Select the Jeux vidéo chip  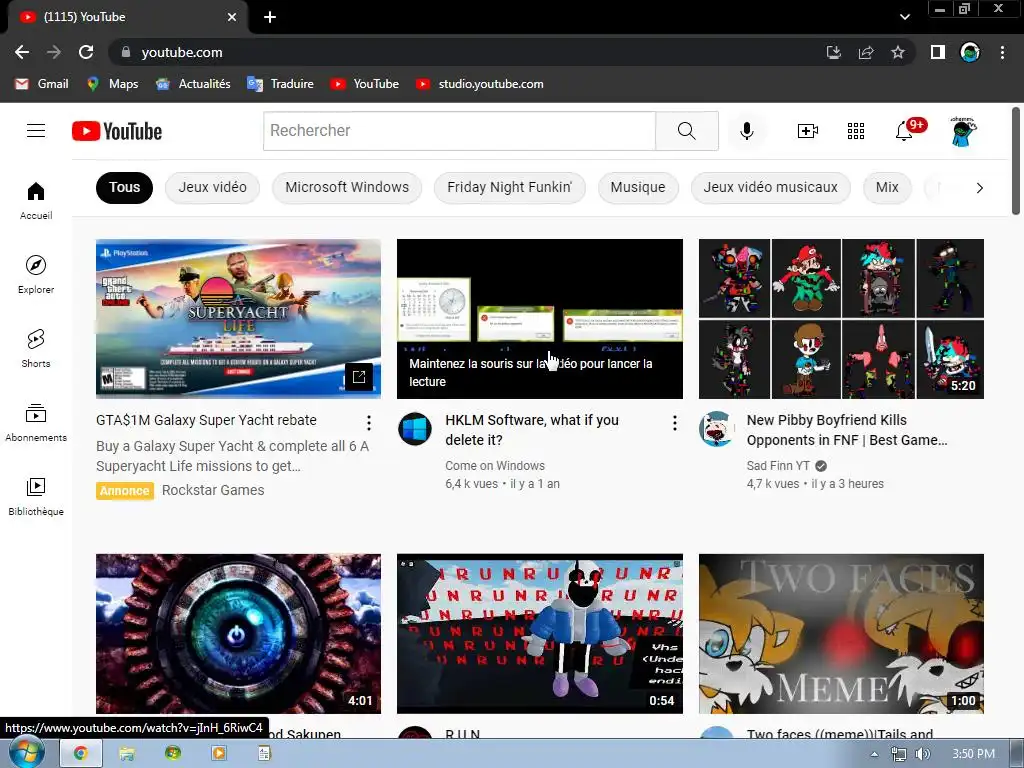pyautogui.click(x=212, y=187)
